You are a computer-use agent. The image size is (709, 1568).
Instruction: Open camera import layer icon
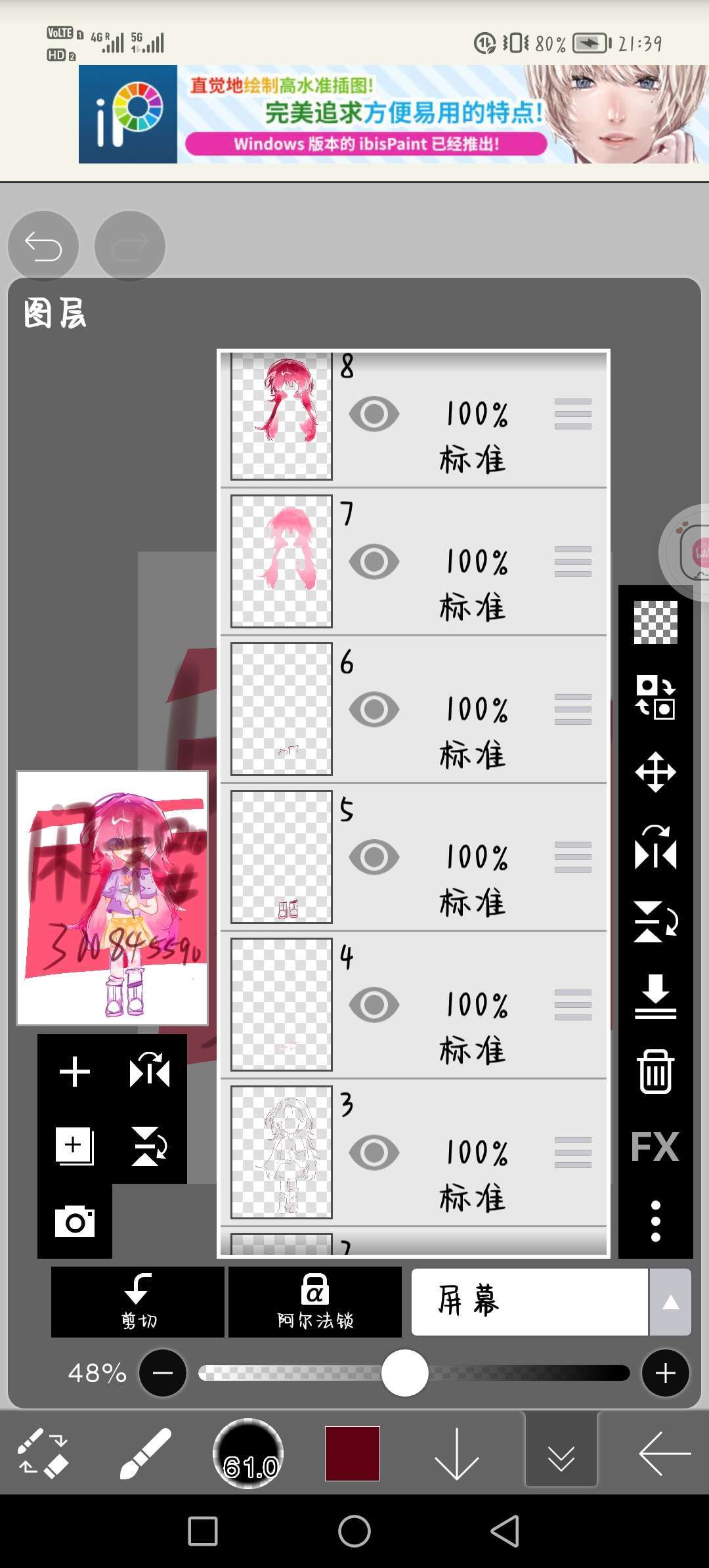click(75, 1221)
